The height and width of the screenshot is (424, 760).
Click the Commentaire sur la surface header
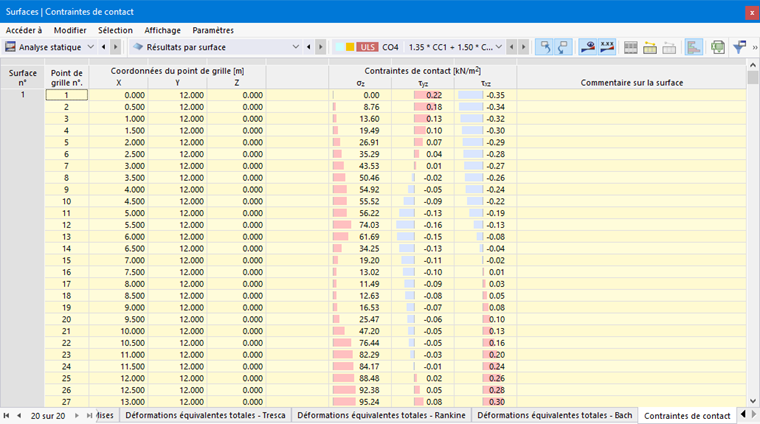632,83
